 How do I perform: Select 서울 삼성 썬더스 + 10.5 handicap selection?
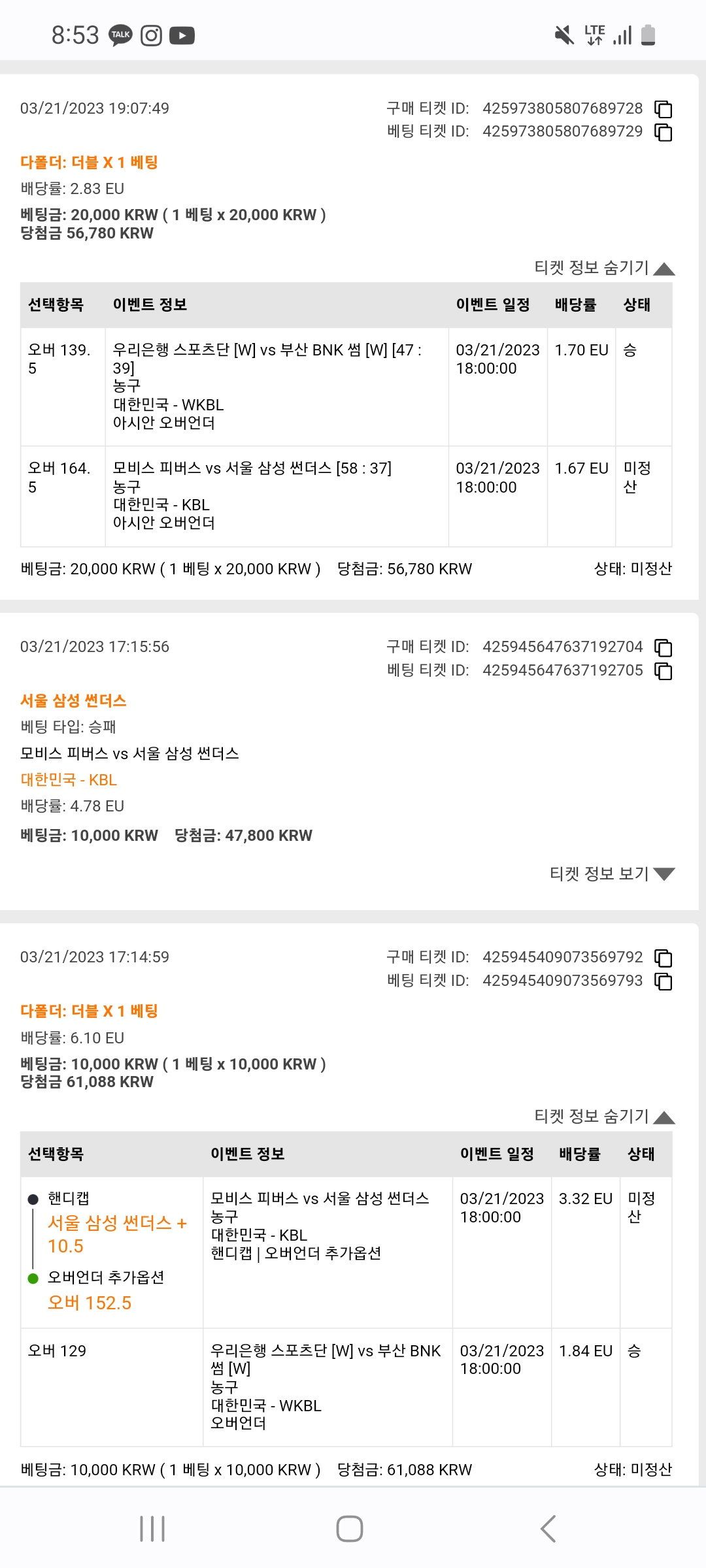click(x=118, y=1234)
